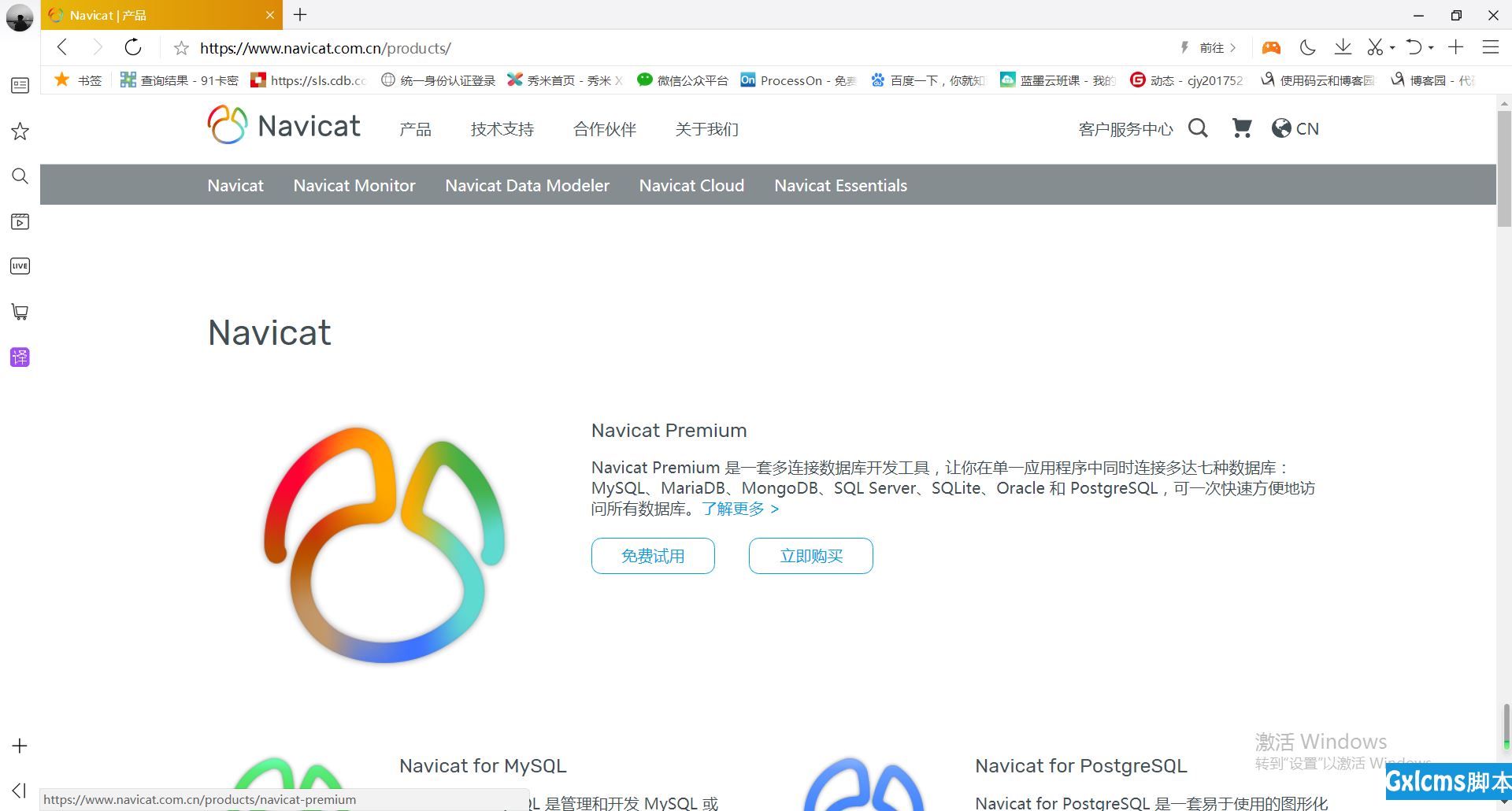Select the Navicat tab in gray bar
The image size is (1512, 811).
tap(235, 185)
